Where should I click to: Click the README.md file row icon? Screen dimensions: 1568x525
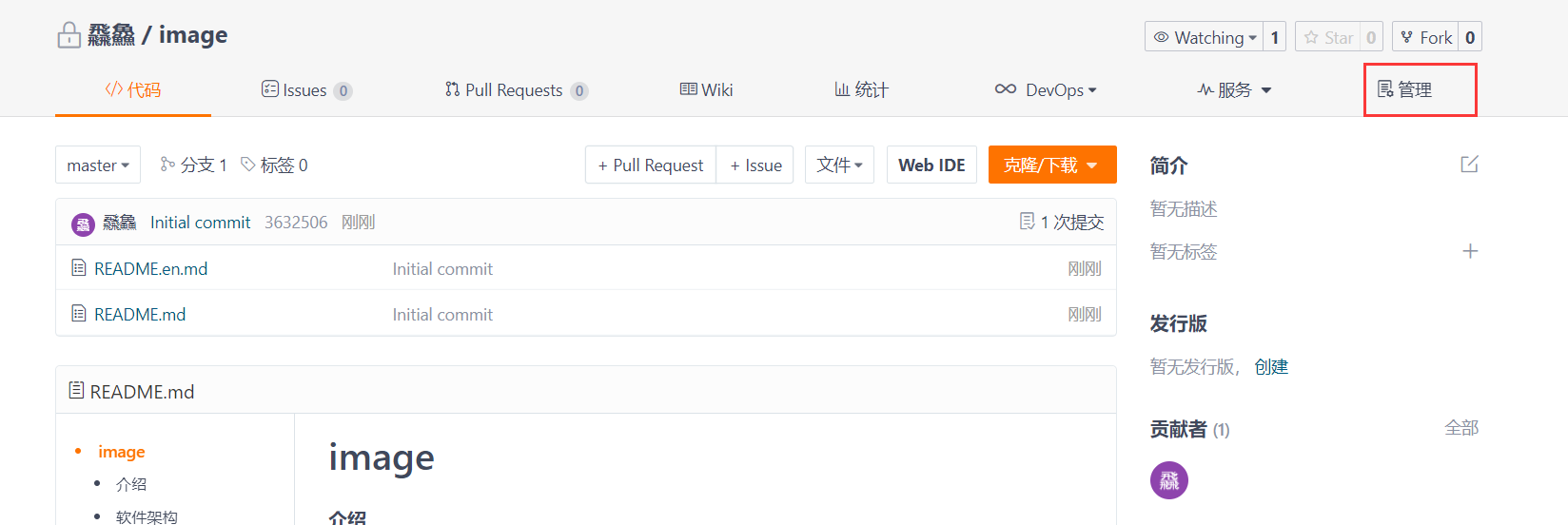click(x=79, y=313)
